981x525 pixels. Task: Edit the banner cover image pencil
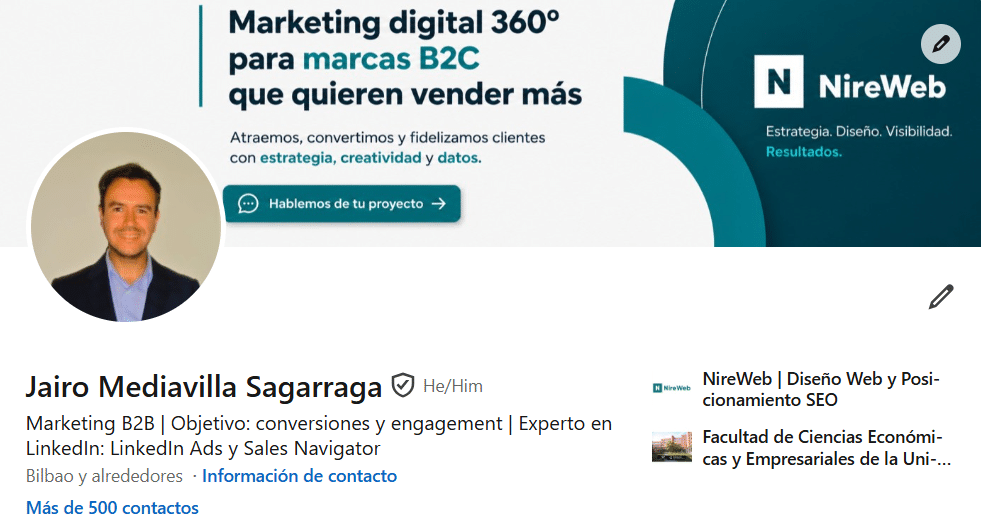(940, 44)
